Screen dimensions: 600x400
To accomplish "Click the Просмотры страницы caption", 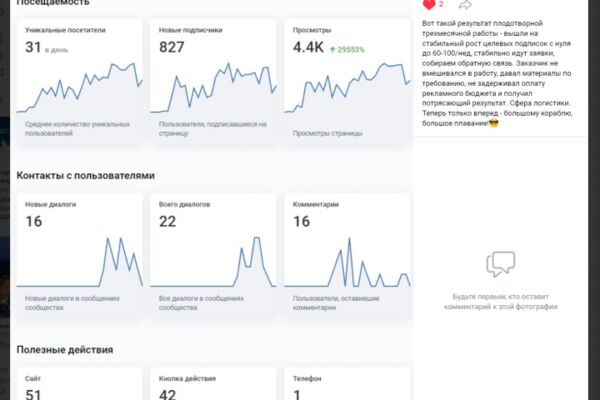I will pyautogui.click(x=328, y=133).
